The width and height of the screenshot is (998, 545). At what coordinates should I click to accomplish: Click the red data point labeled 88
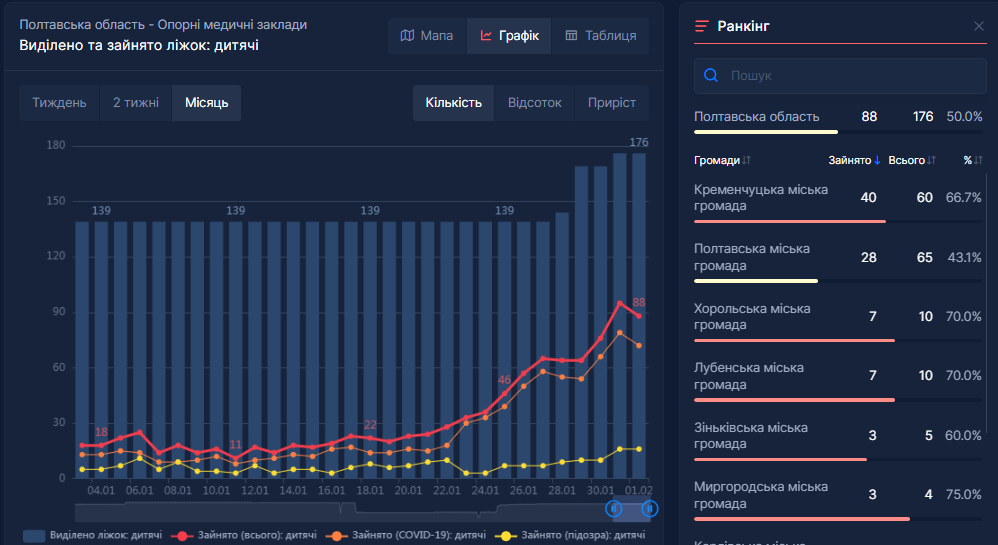[639, 316]
